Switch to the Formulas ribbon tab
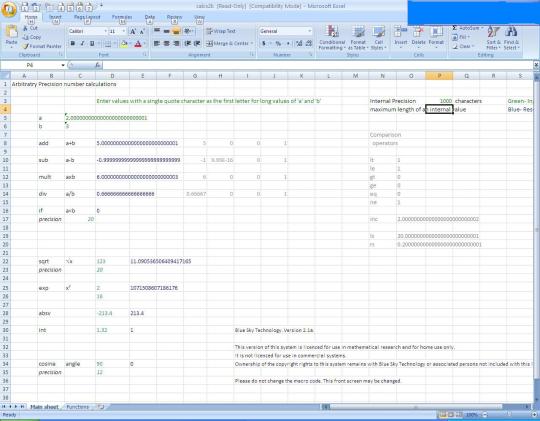540x421 pixels. pos(122,17)
